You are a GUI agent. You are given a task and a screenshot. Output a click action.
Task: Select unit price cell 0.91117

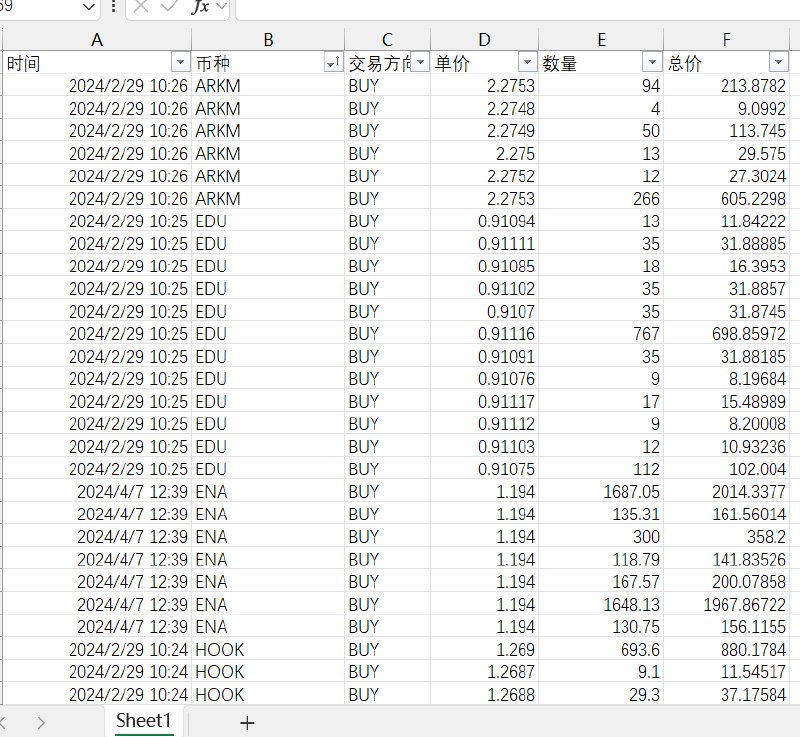point(484,401)
